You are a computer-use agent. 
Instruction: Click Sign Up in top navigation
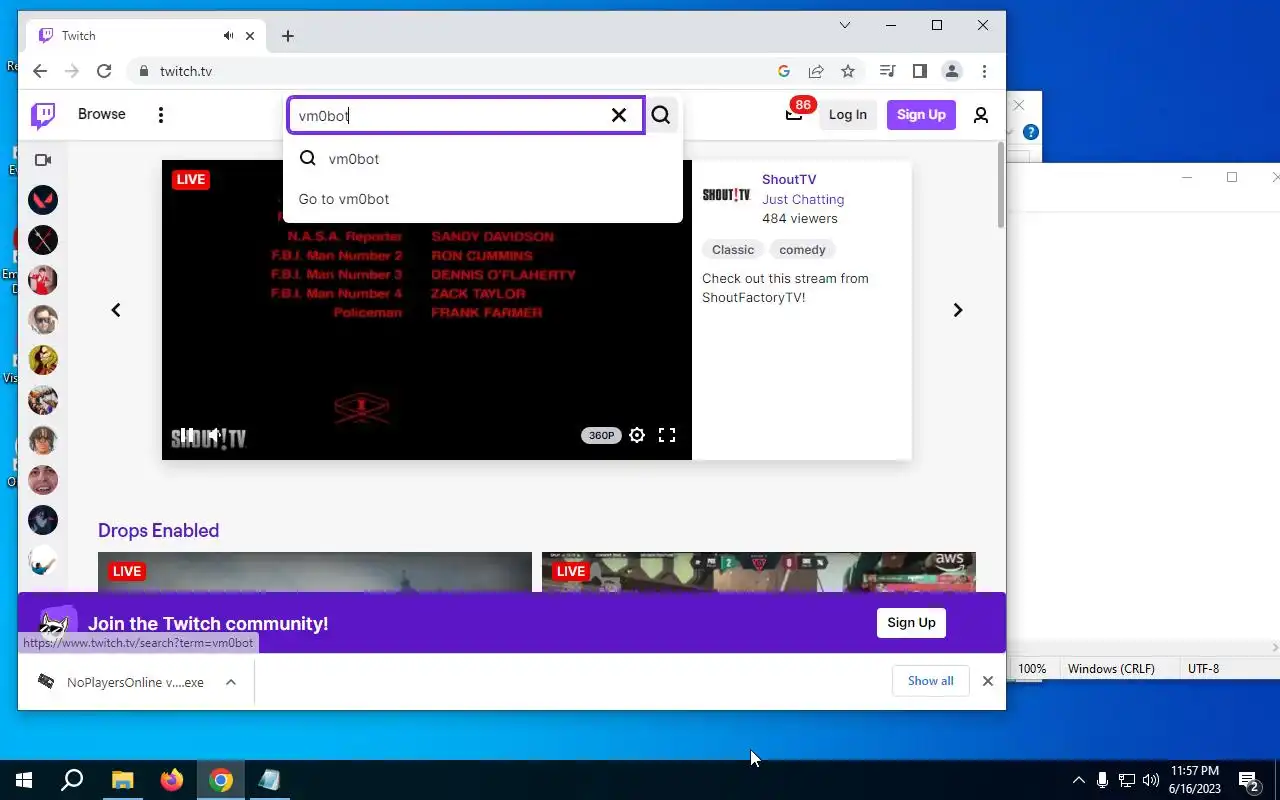(x=921, y=115)
